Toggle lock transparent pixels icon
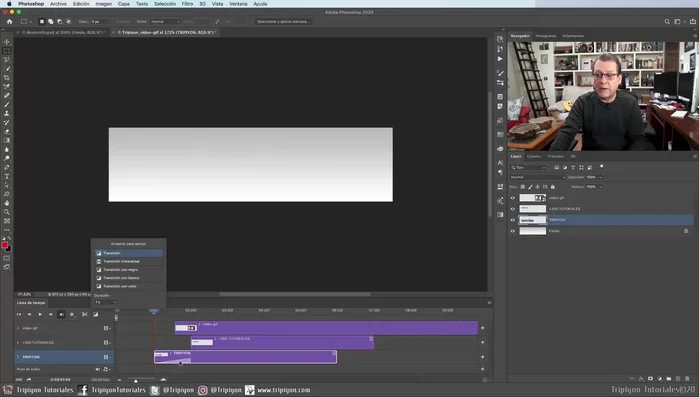 coord(522,187)
